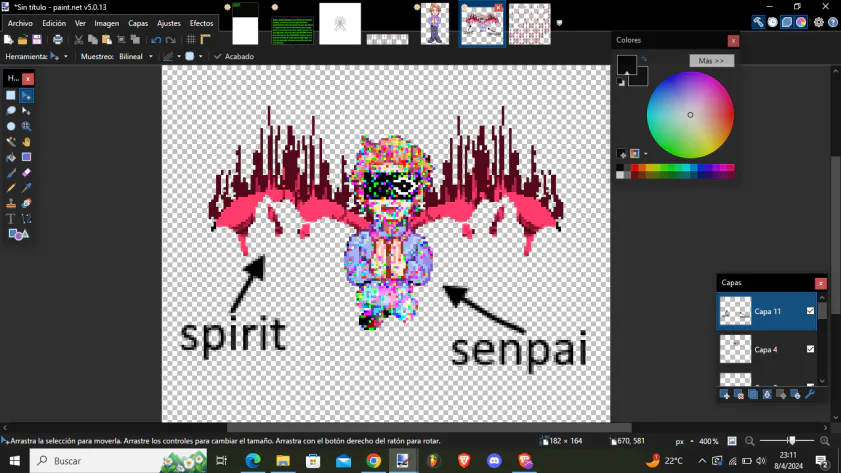Click the Print icon in toolbar
The height and width of the screenshot is (473, 841).
(x=57, y=40)
